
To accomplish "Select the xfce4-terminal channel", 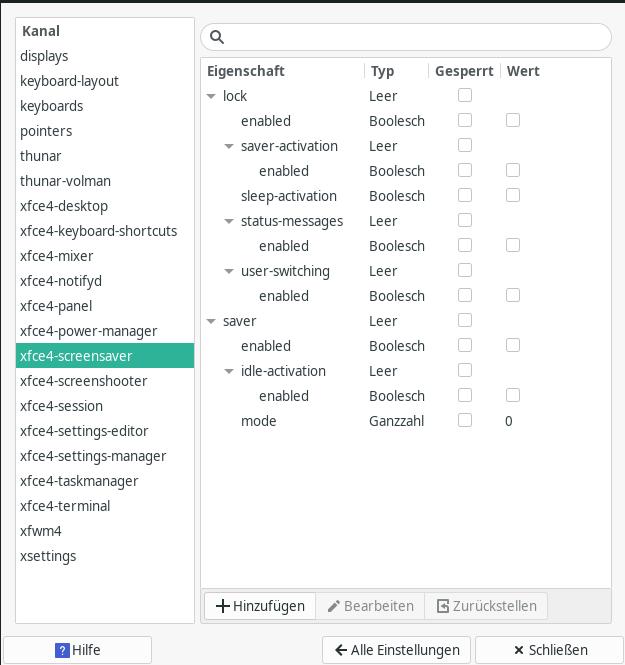I will pos(105,506).
